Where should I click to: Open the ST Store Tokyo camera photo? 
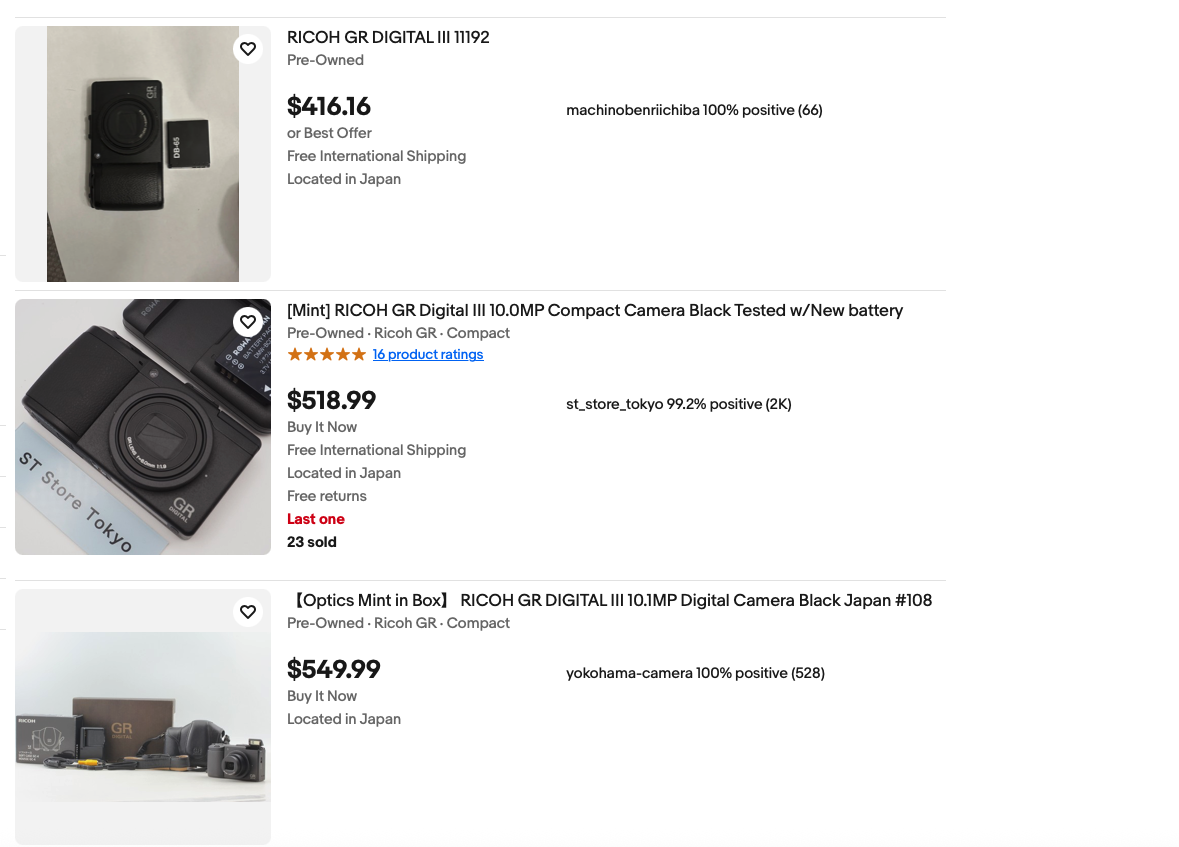point(143,427)
